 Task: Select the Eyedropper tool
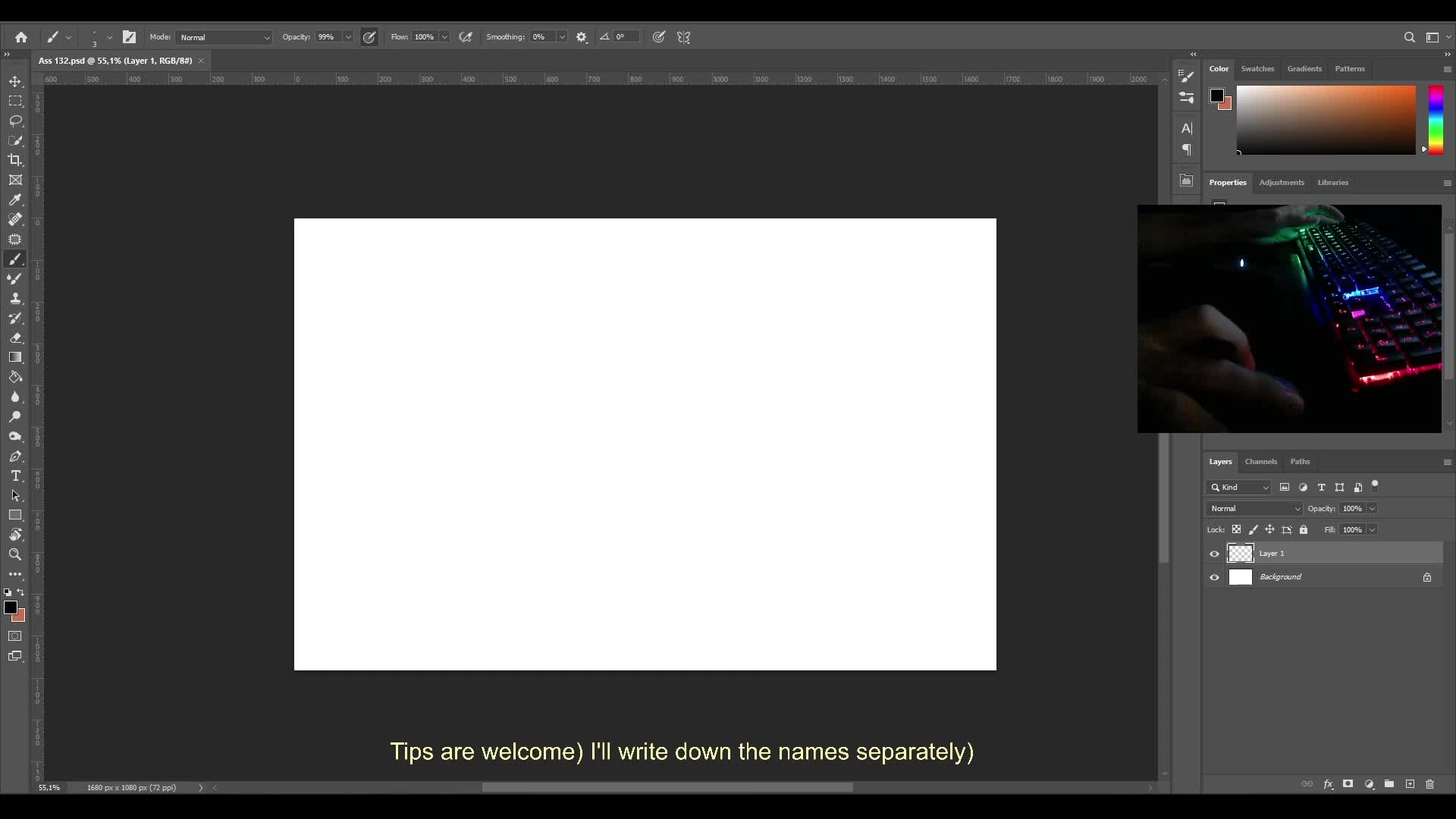click(x=15, y=199)
